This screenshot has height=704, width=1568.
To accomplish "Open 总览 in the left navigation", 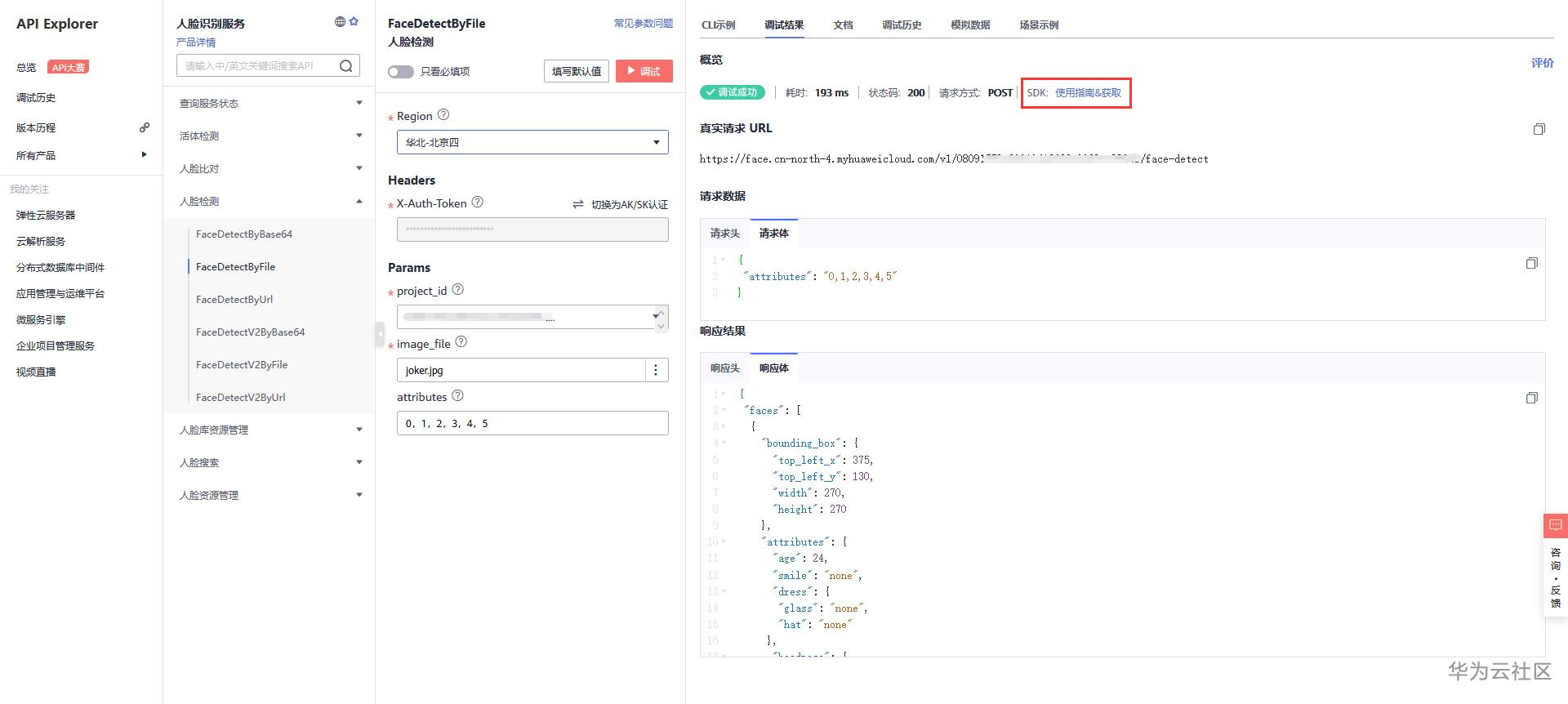I will 26,68.
